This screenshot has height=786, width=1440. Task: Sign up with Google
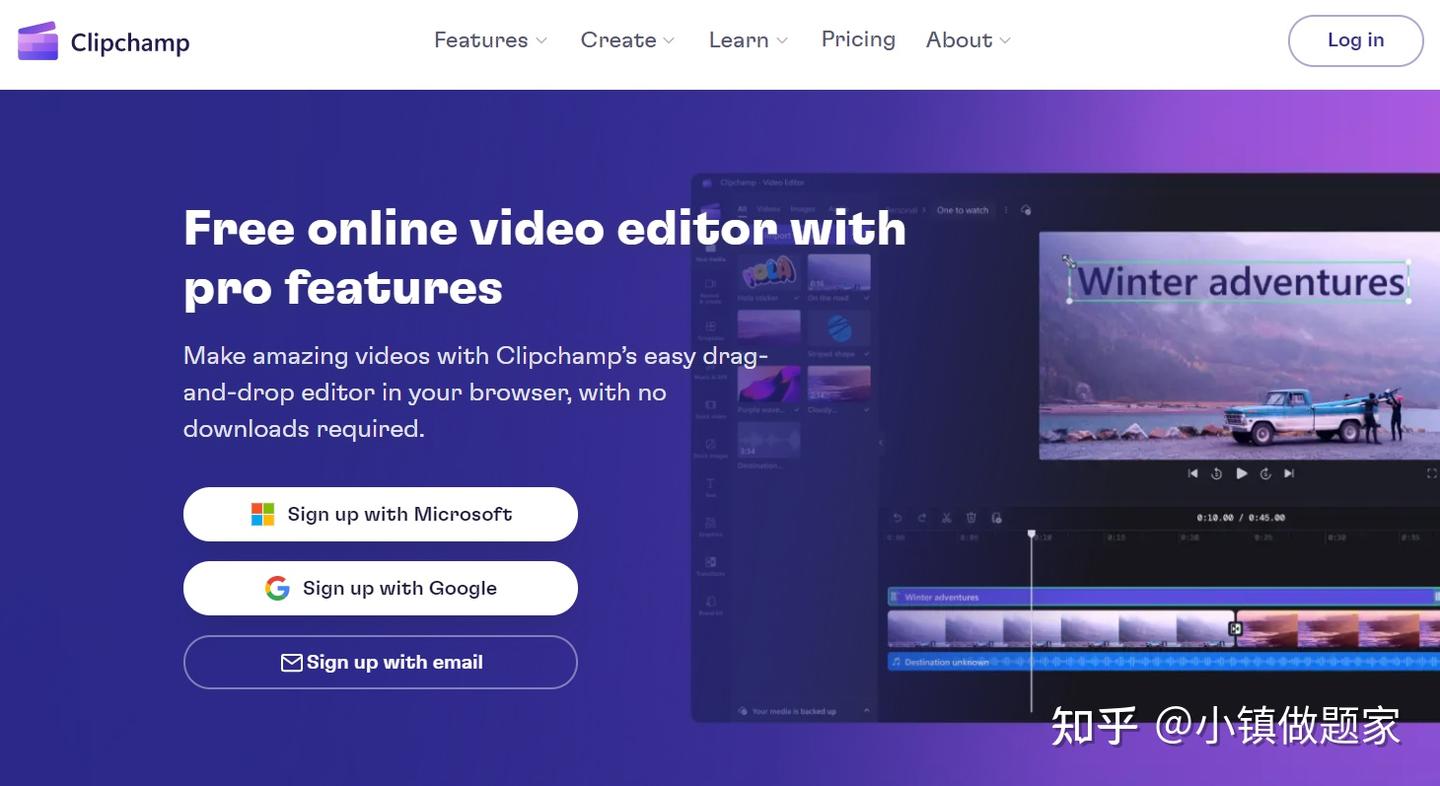[x=380, y=588]
